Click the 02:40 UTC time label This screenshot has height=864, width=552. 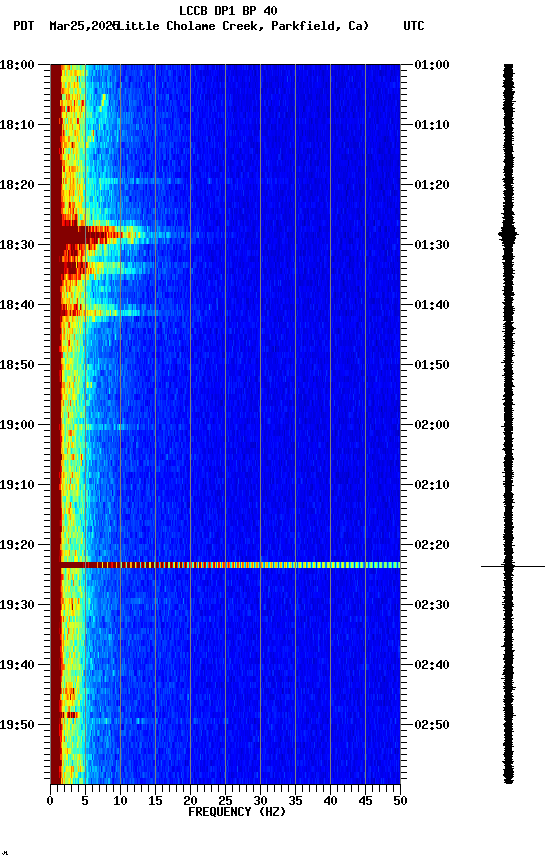(432, 665)
